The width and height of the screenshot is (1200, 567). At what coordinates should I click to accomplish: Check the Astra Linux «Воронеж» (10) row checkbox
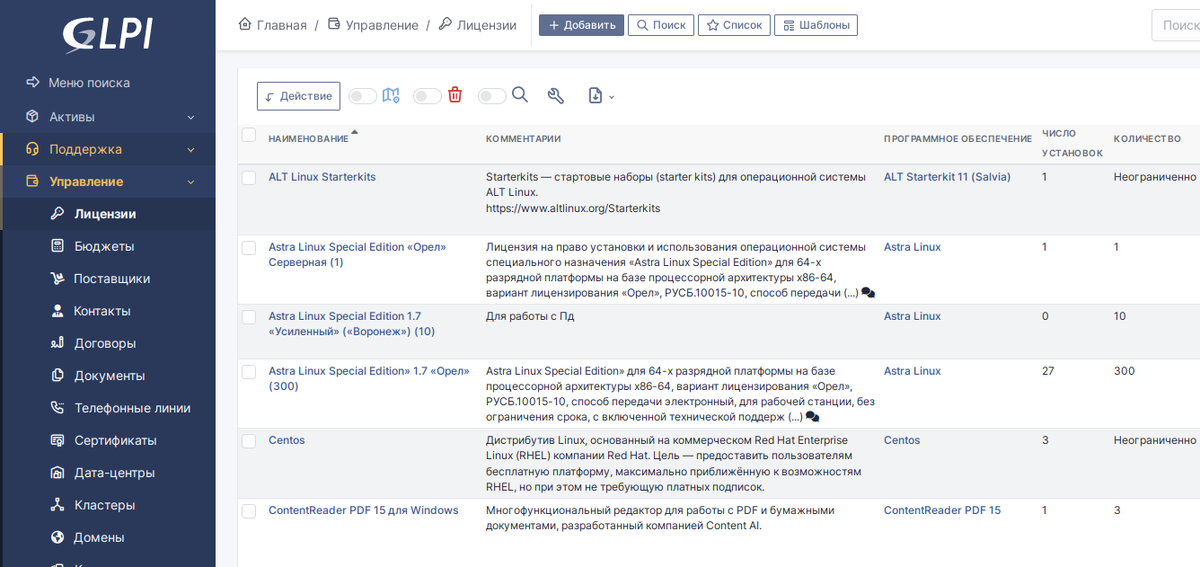pyautogui.click(x=249, y=317)
